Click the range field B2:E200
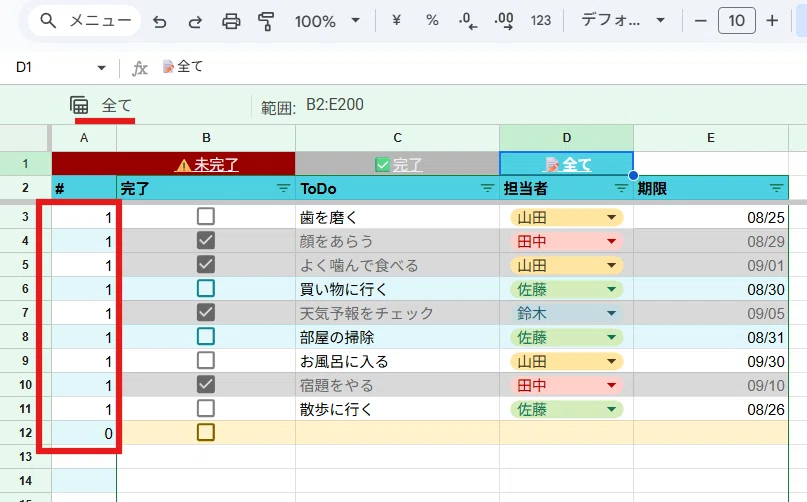The image size is (807, 502). click(x=335, y=105)
